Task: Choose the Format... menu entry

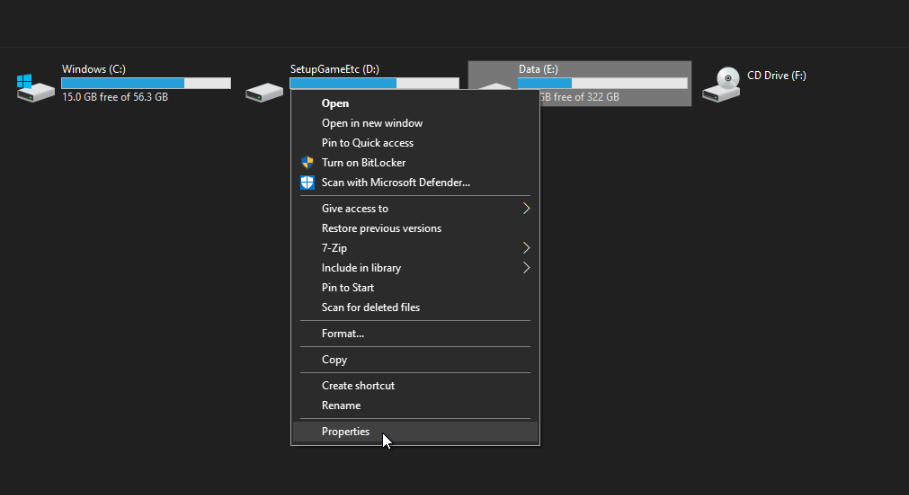Action: click(x=342, y=334)
